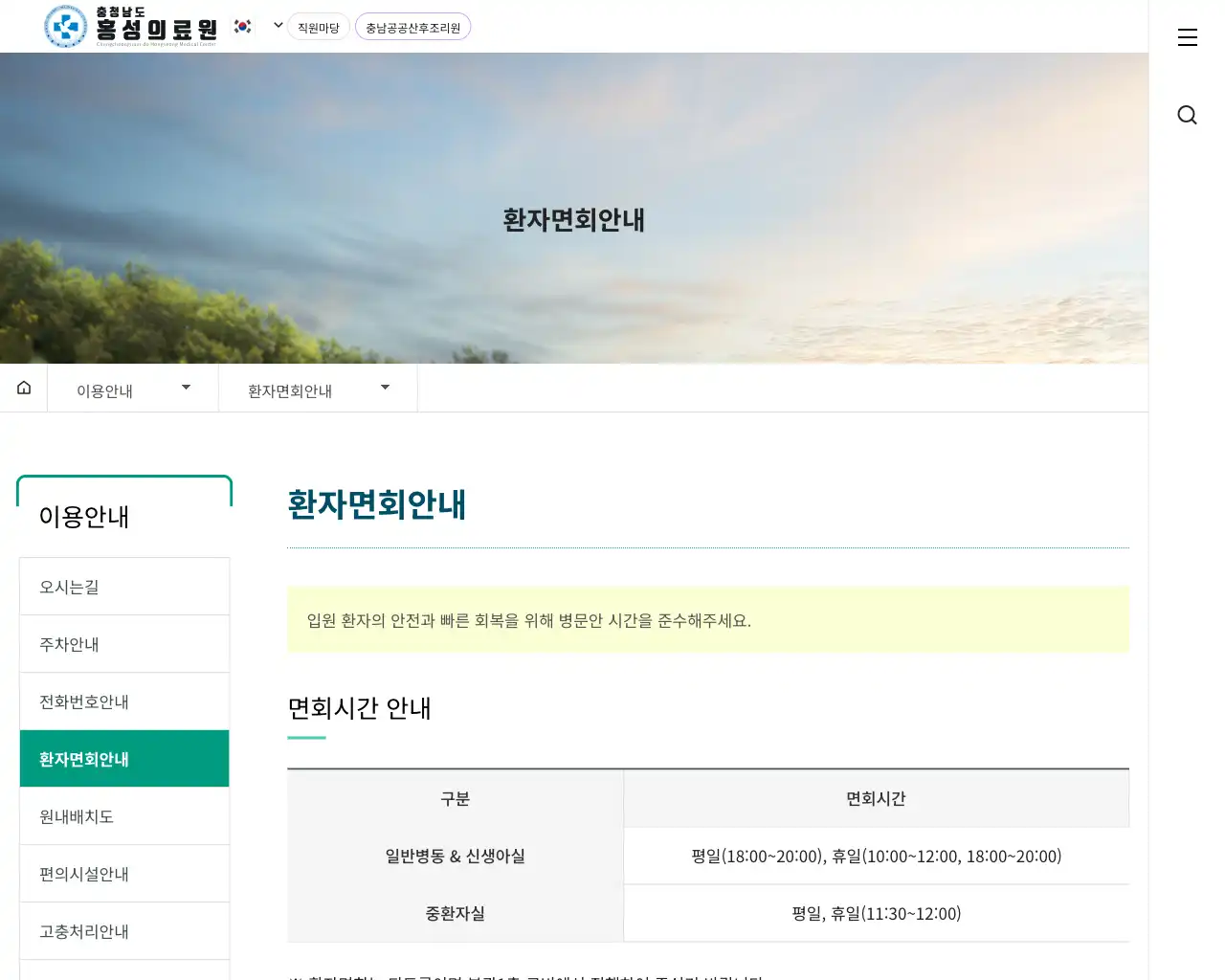Screen dimensions: 1225x980
Task: Click the 면회시간 table column header
Action: pos(876,799)
